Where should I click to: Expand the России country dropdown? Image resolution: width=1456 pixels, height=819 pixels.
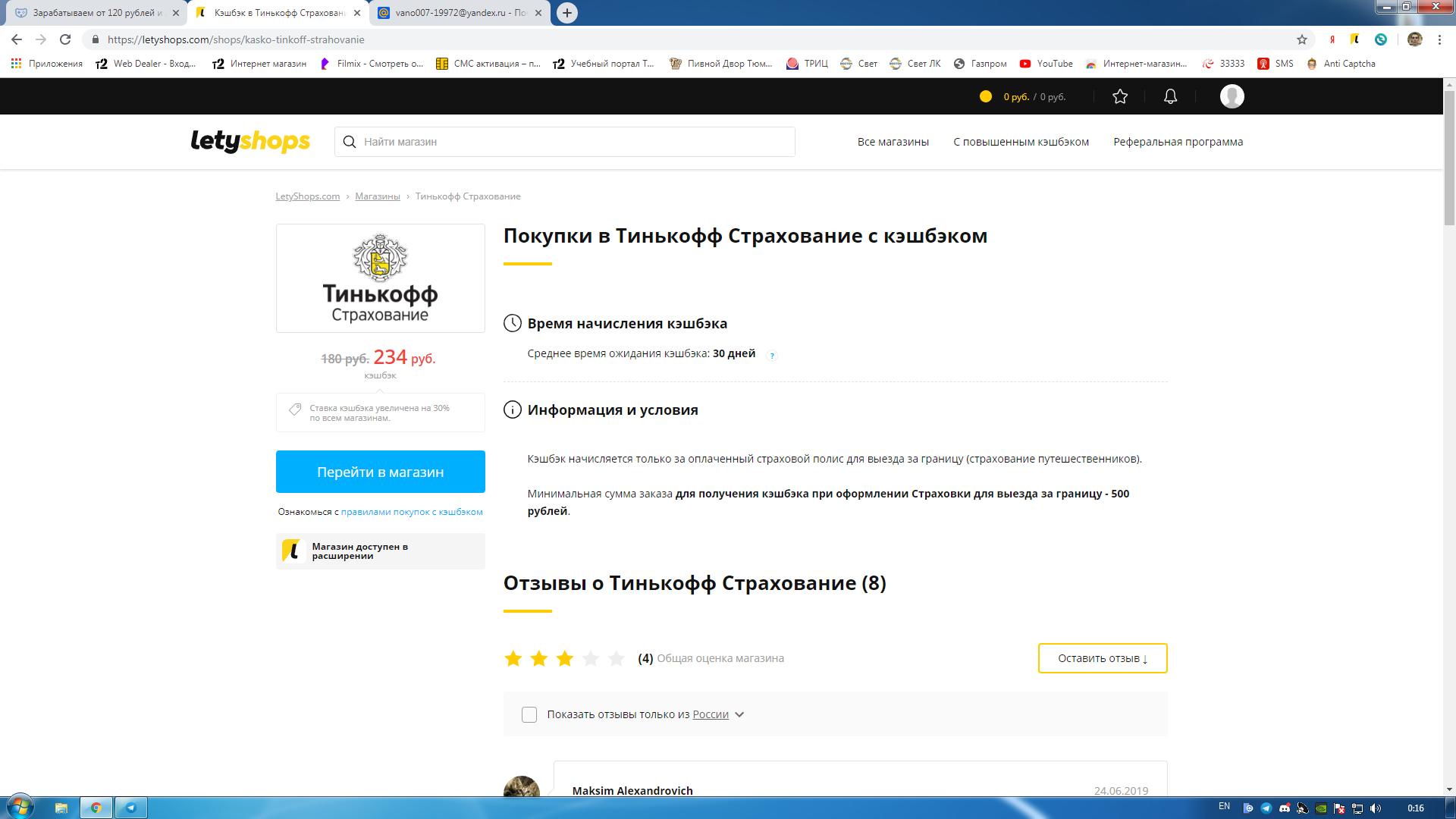click(x=718, y=714)
